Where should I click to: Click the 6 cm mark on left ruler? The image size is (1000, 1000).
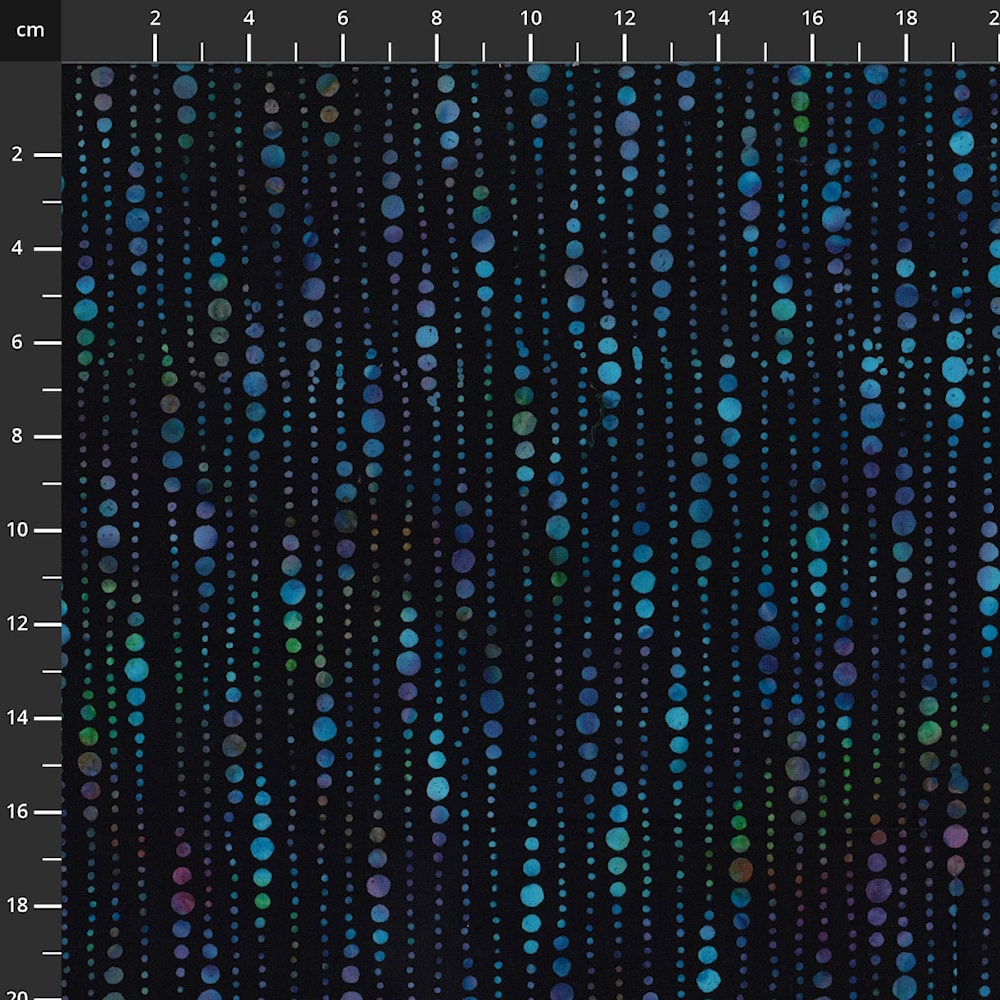(46, 343)
